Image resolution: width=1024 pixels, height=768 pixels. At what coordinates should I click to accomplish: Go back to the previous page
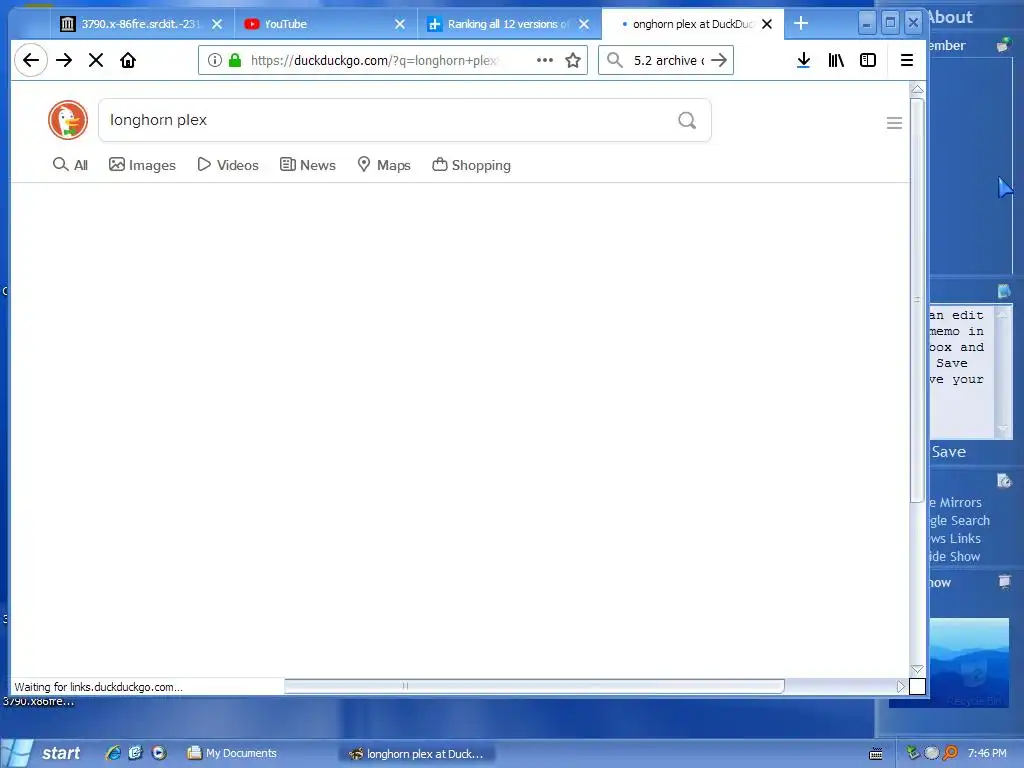click(x=31, y=60)
